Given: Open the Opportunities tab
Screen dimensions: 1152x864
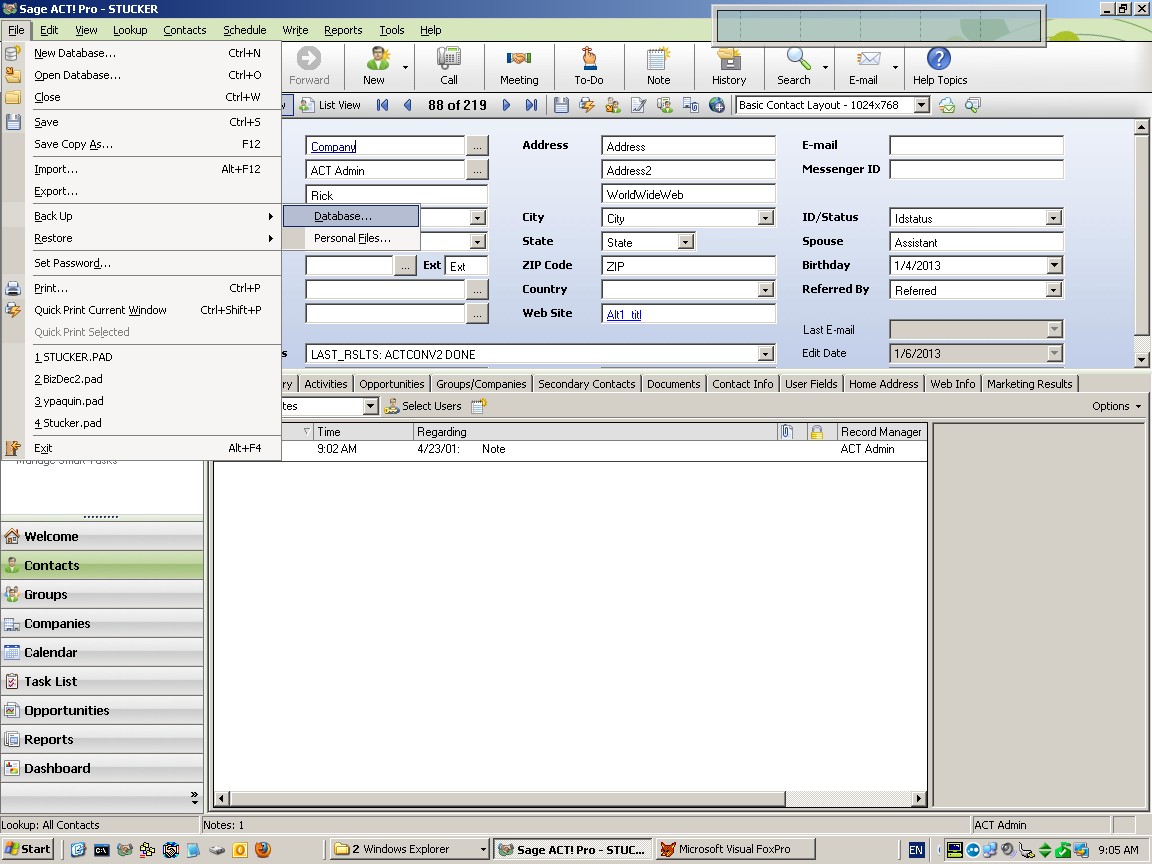Looking at the screenshot, I should click(x=392, y=384).
